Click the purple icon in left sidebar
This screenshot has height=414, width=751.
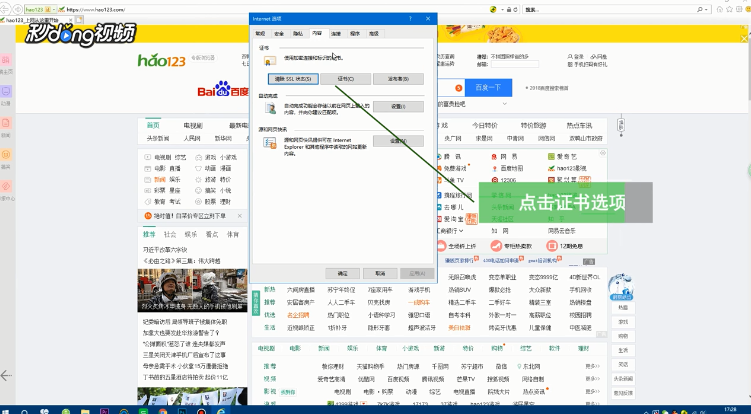(x=6, y=91)
